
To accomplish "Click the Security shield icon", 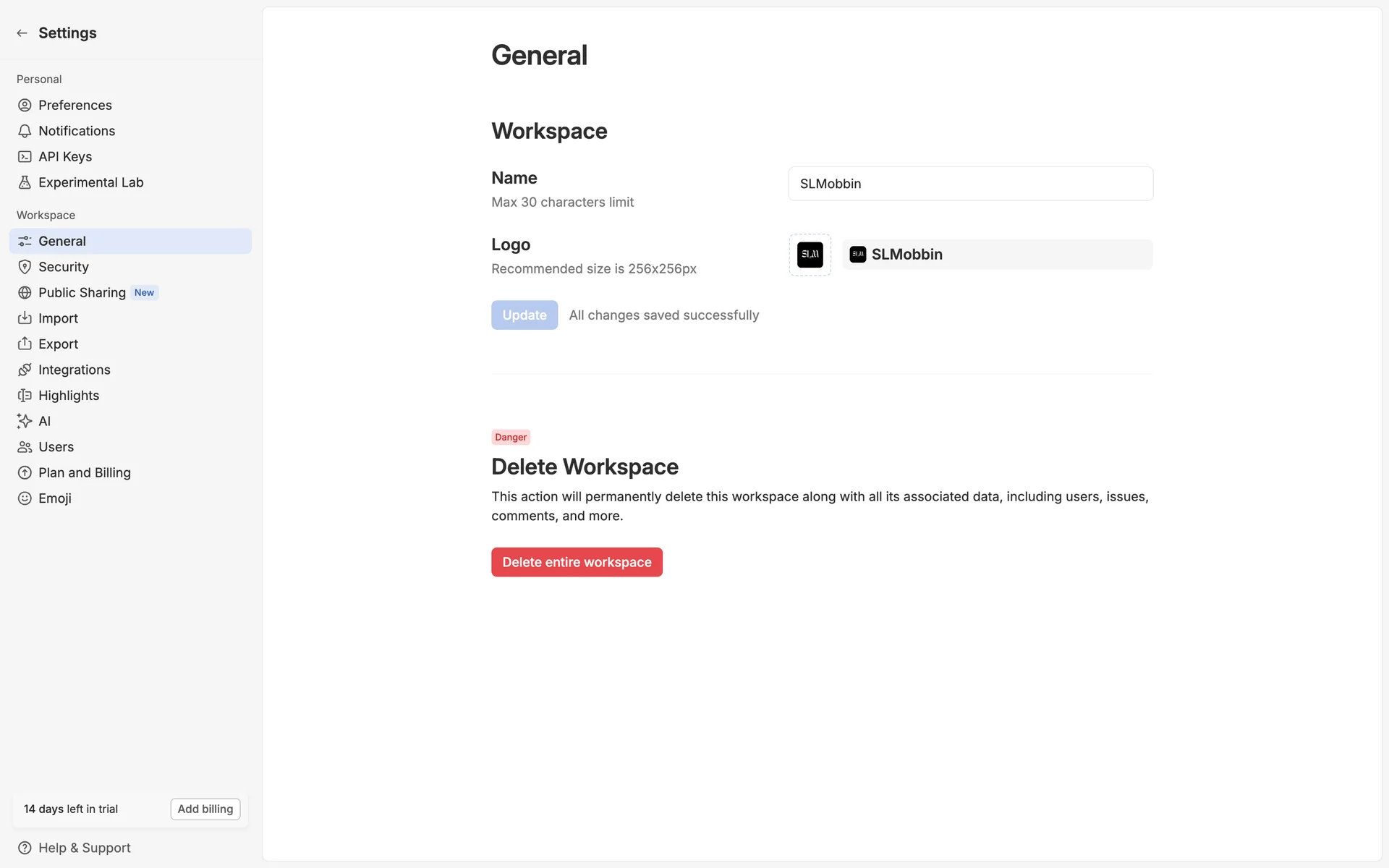I will pos(25,267).
